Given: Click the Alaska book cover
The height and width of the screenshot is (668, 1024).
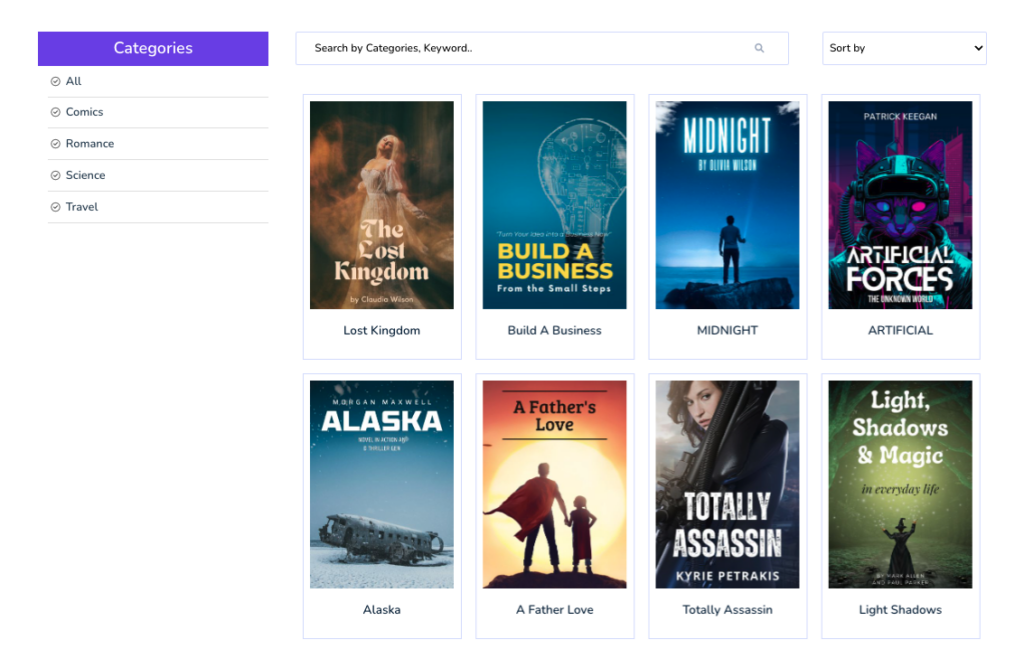Looking at the screenshot, I should pyautogui.click(x=381, y=485).
